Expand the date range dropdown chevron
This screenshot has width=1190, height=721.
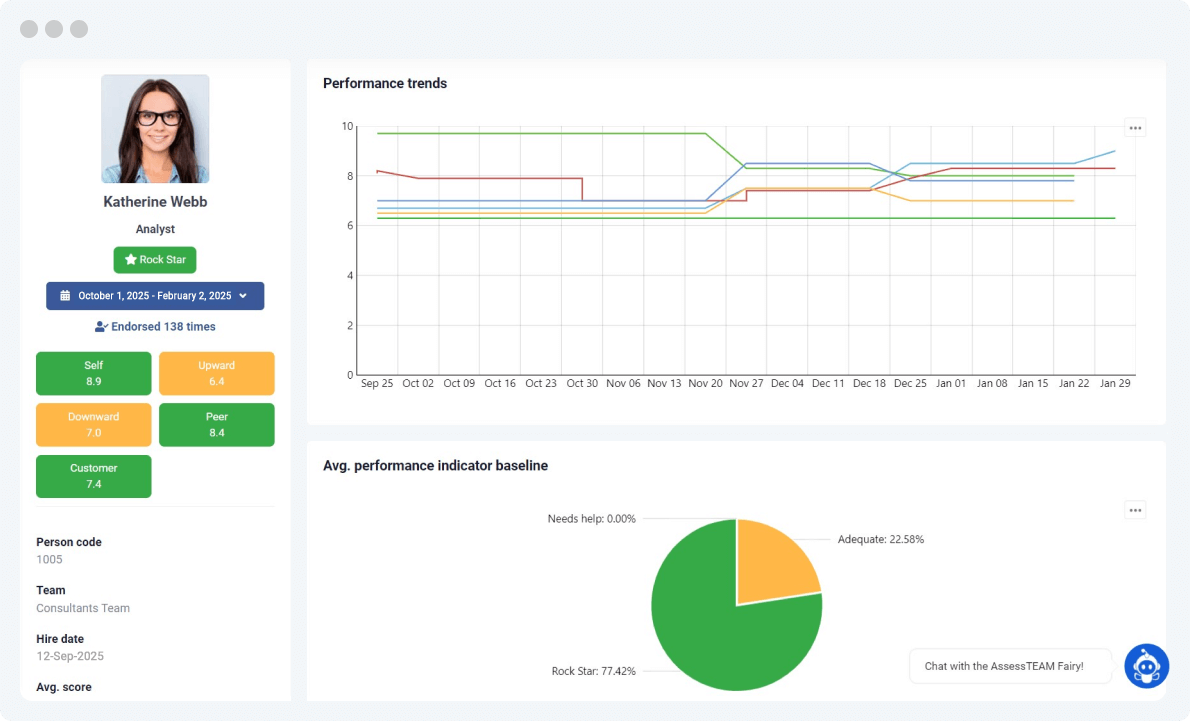(243, 296)
